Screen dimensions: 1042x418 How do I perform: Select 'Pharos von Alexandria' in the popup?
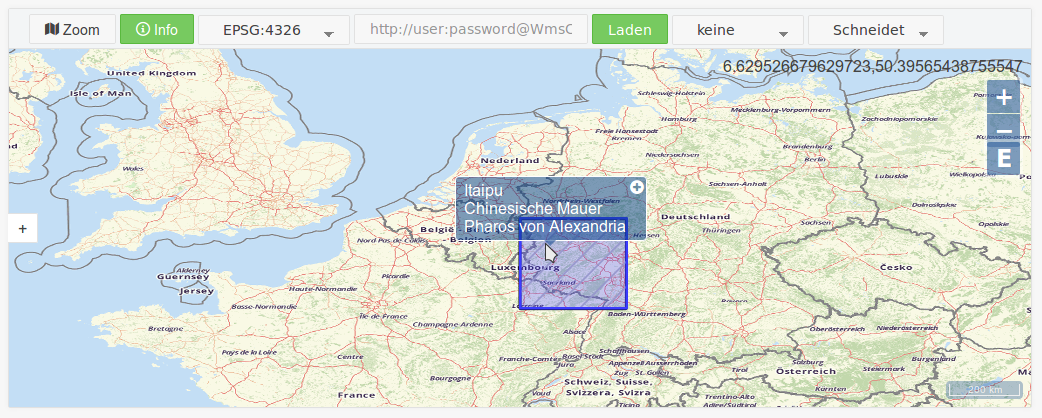[545, 227]
